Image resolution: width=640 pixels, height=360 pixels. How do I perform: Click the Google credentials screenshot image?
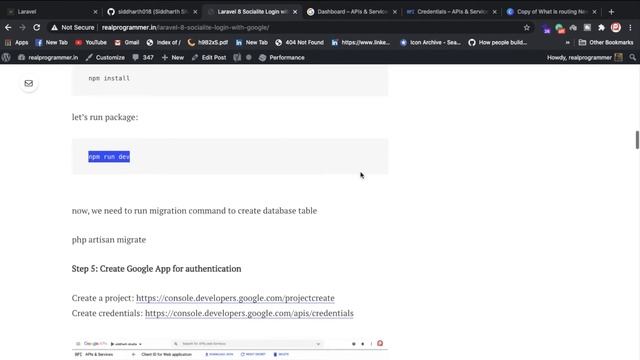pos(230,349)
